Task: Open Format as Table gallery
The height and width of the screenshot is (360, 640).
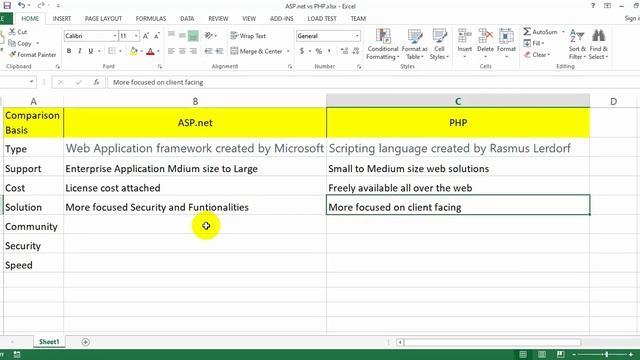Action: (414, 44)
